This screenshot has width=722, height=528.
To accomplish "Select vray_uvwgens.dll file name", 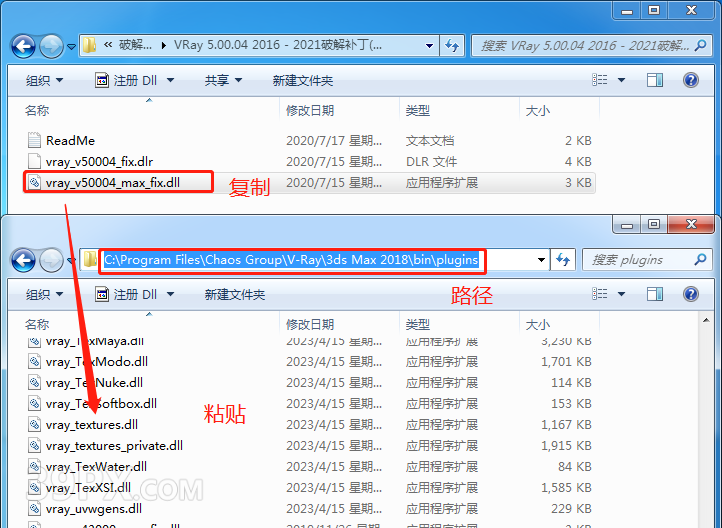I will (x=94, y=509).
